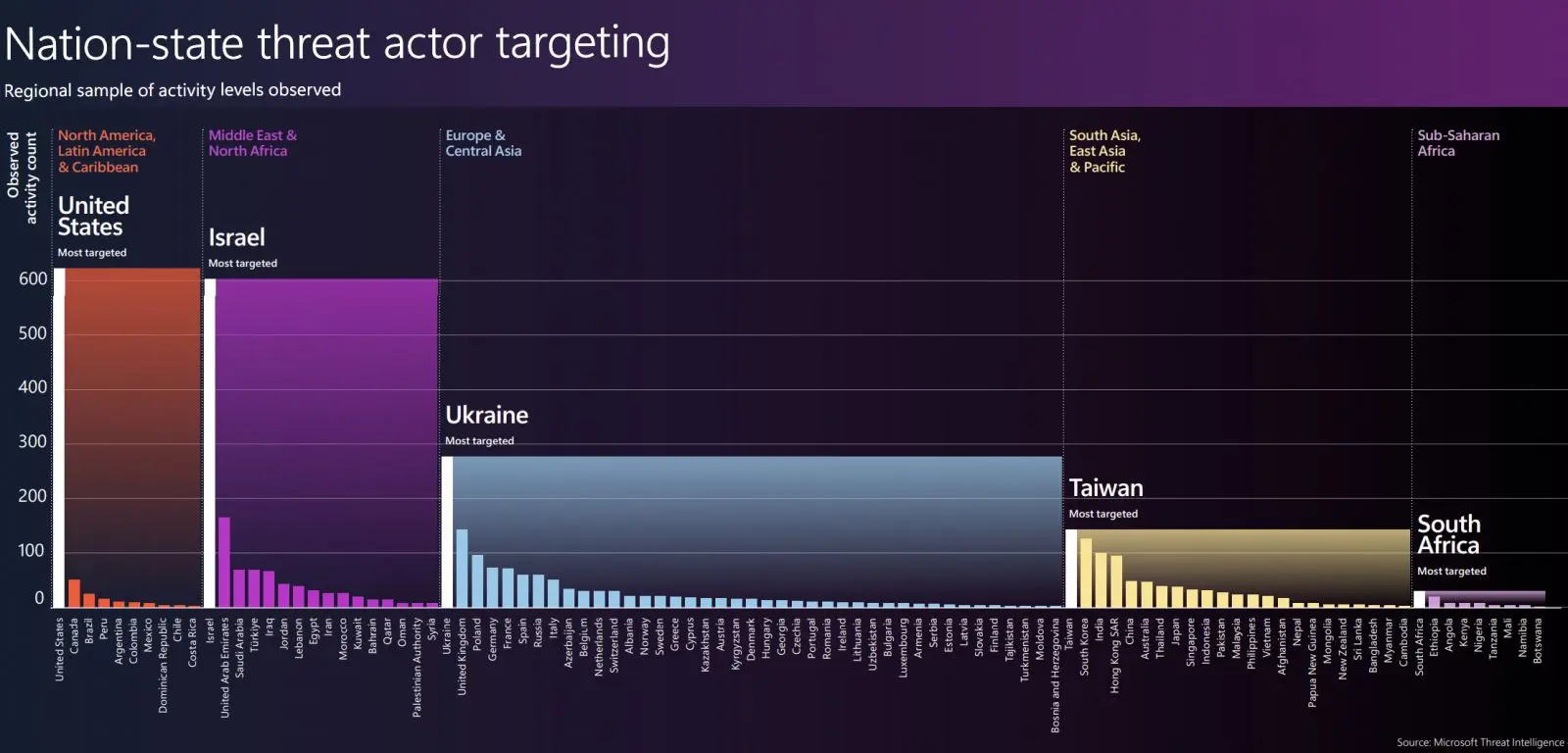
Task: Click the orange Canada bar
Action: coord(74,593)
